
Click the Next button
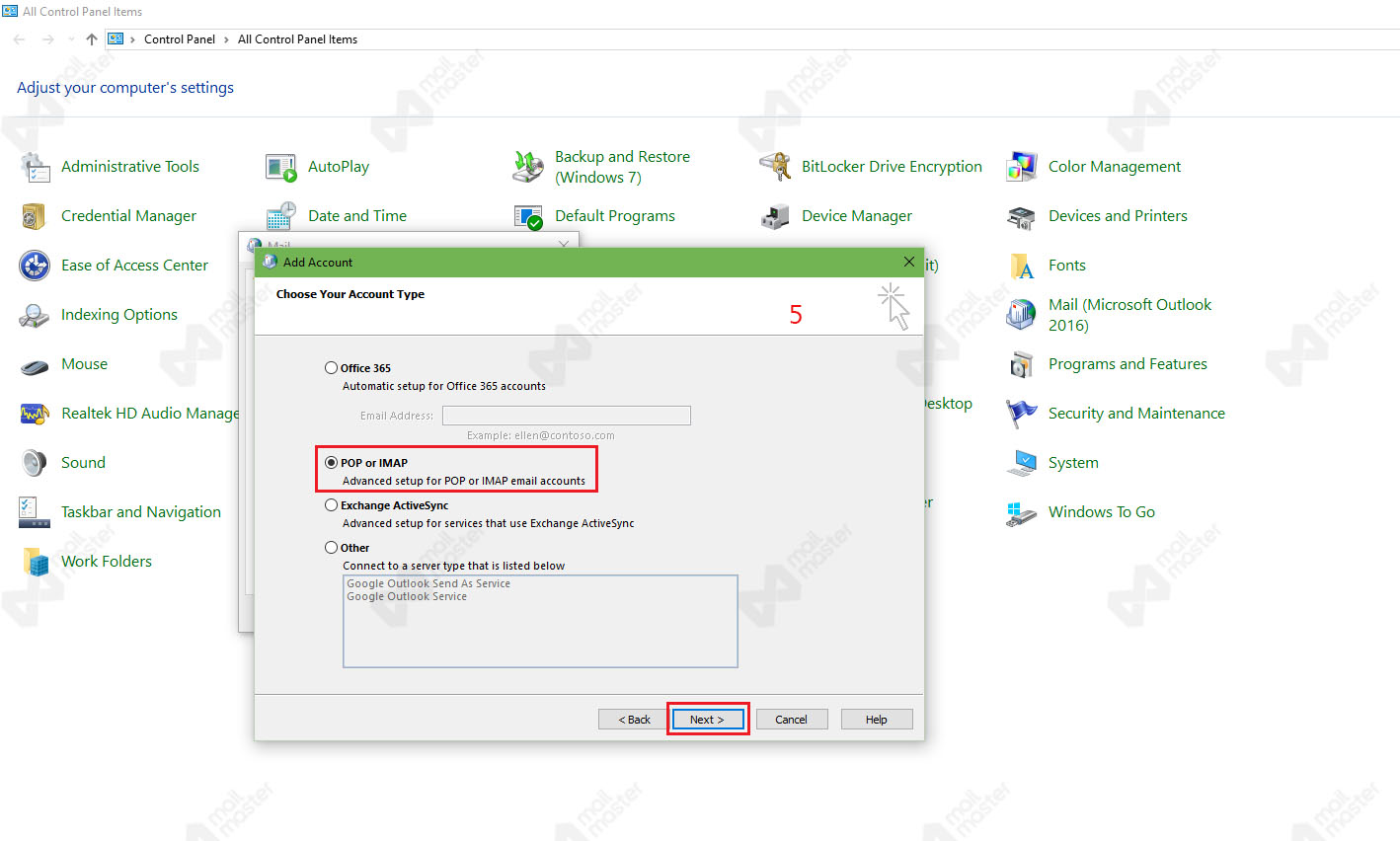pos(707,720)
